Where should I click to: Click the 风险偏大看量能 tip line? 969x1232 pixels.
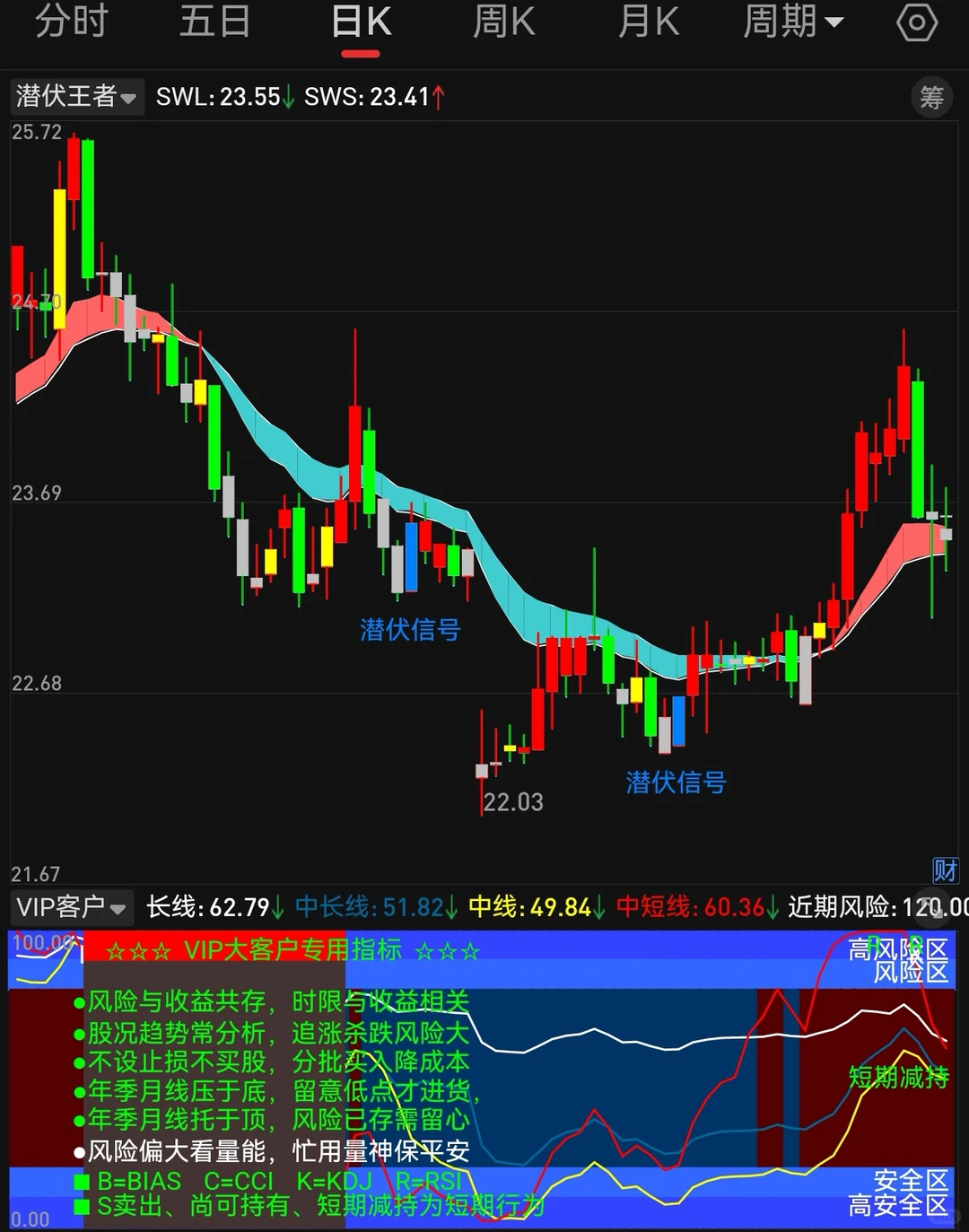coord(271,1150)
